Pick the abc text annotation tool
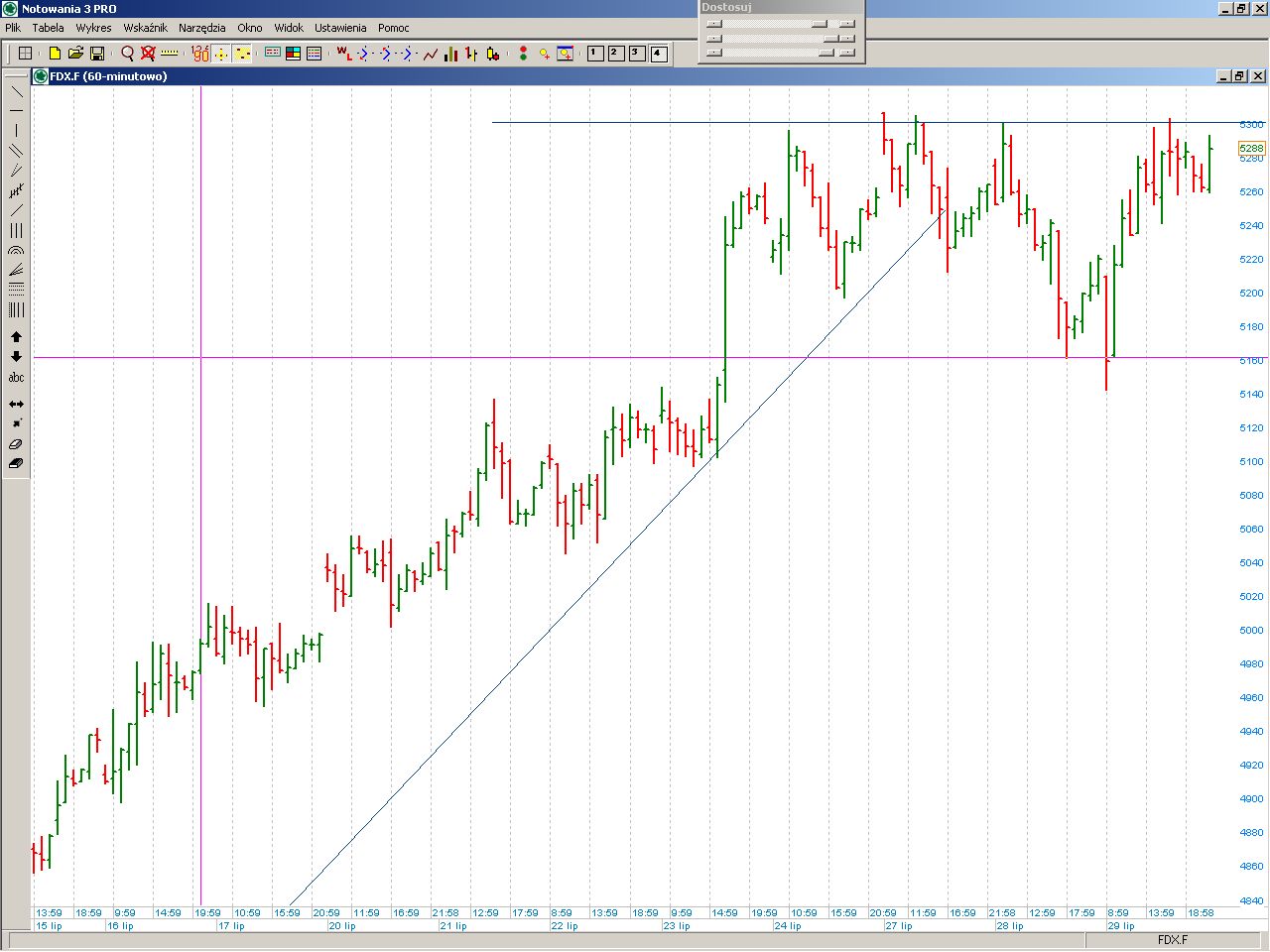This screenshot has height=952, width=1270. click(16, 378)
